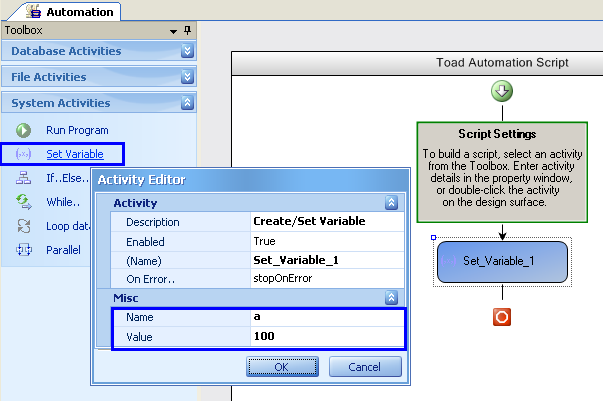Click the Toad Automation Script header
The height and width of the screenshot is (403, 603).
coord(502,62)
